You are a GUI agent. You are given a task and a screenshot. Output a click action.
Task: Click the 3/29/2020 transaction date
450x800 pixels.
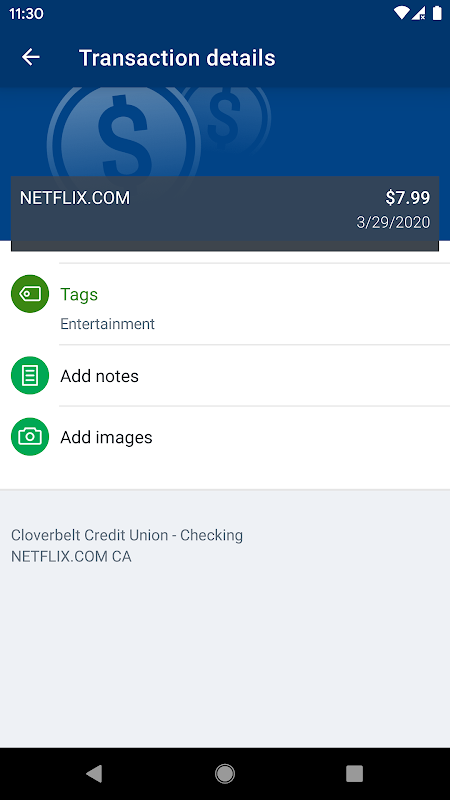pyautogui.click(x=393, y=222)
